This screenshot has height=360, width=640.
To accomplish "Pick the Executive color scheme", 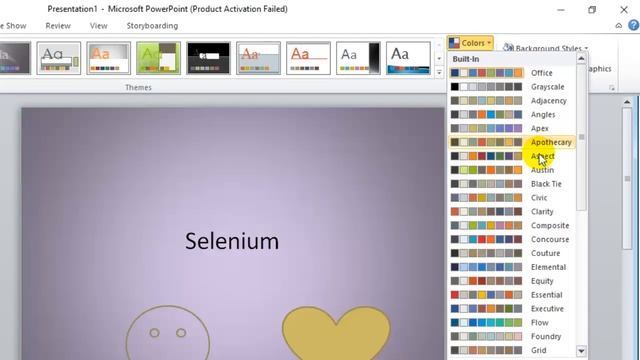I will tap(513, 309).
